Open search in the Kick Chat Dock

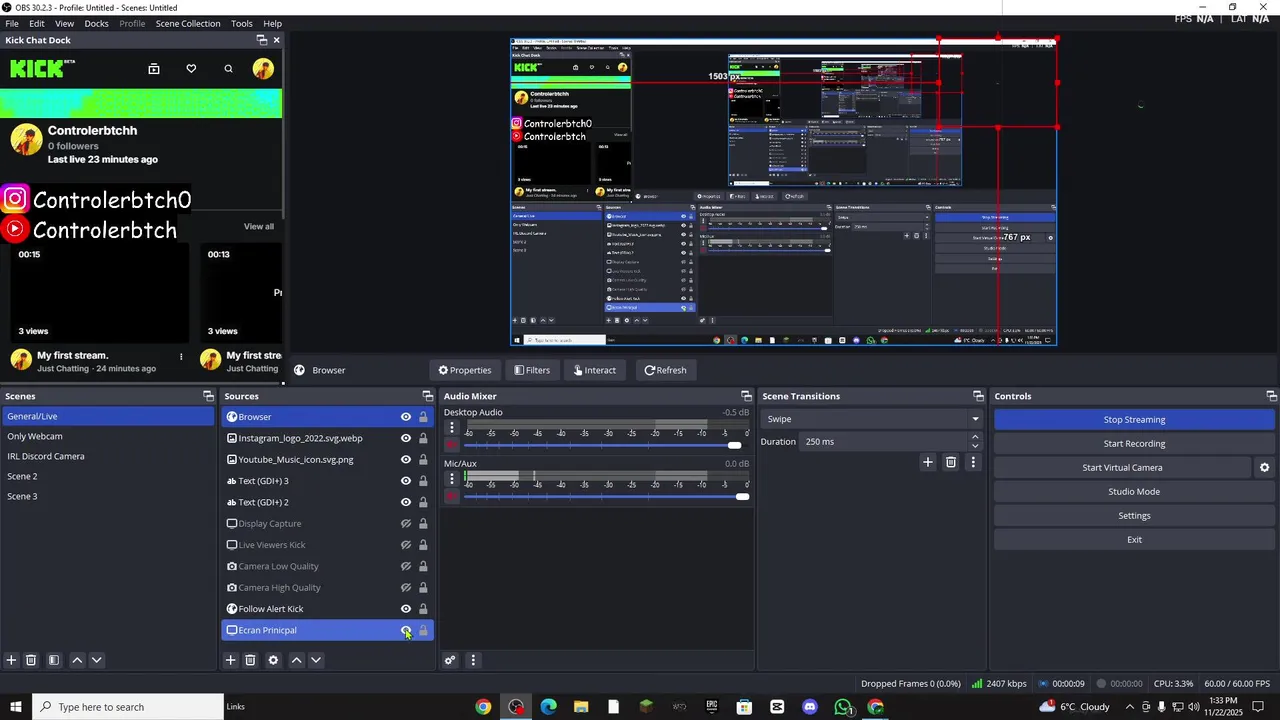pos(228,69)
